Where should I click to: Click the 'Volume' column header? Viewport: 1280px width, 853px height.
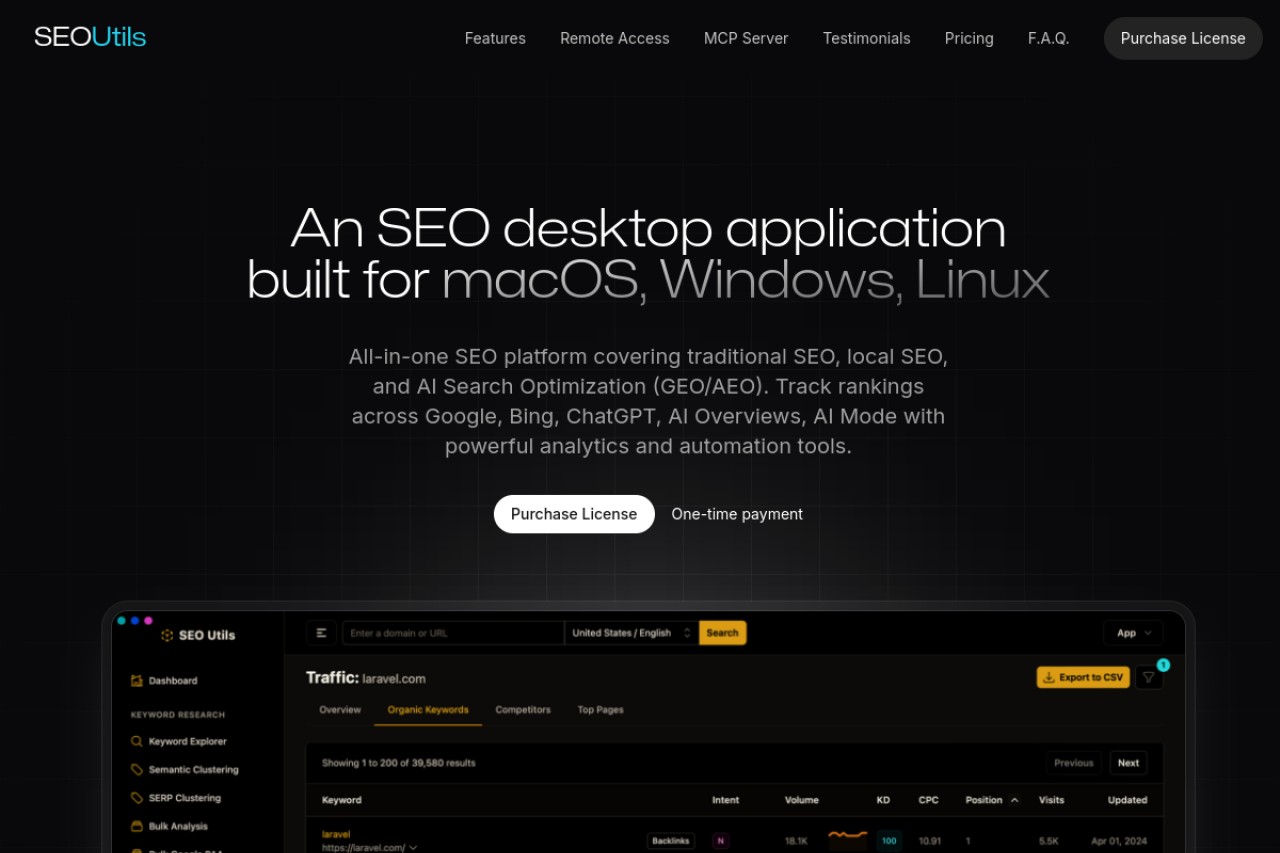tap(802, 800)
